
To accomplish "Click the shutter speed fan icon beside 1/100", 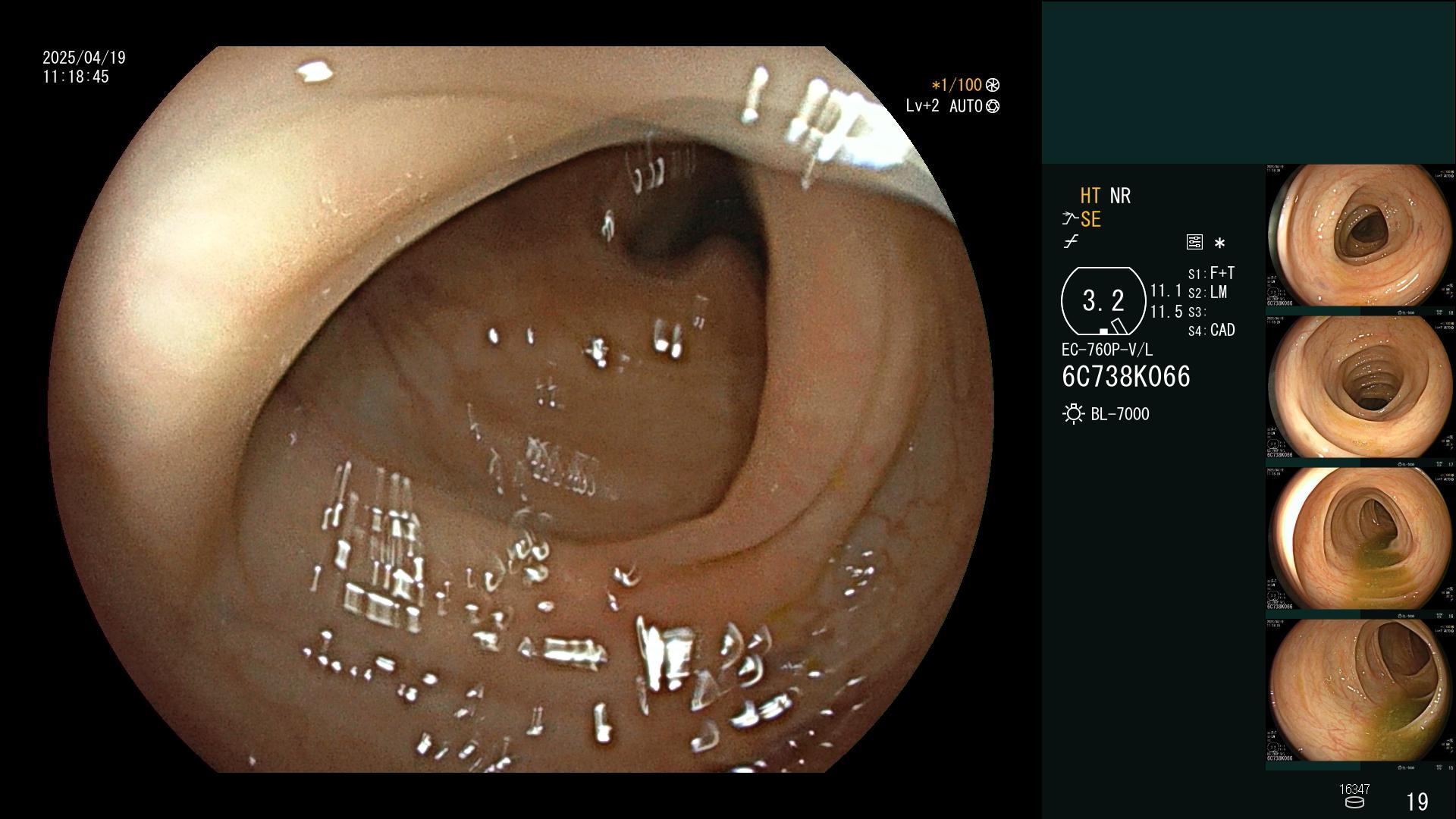I will click(993, 85).
